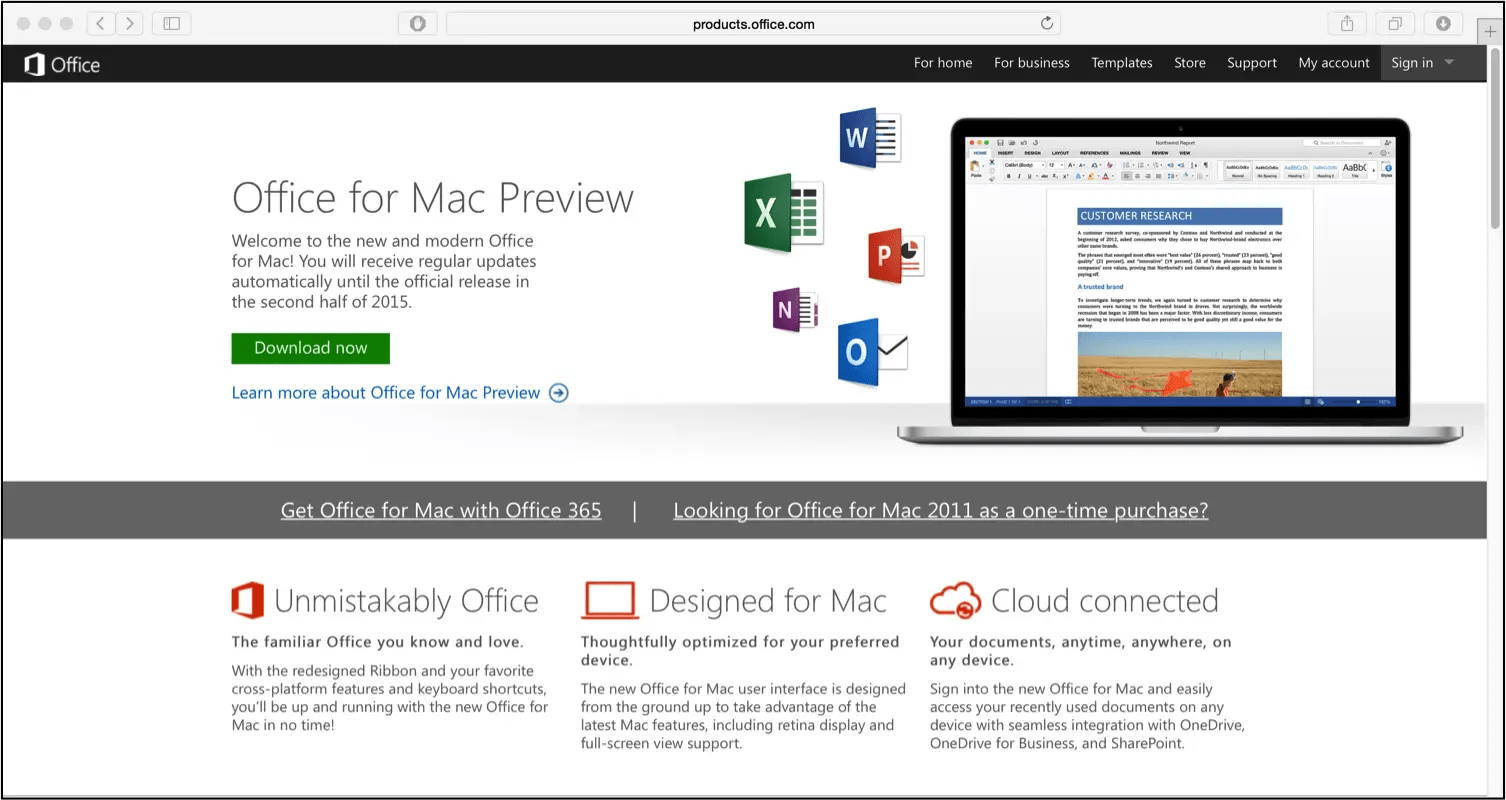The height and width of the screenshot is (800, 1506).
Task: Click the green Download now button
Action: coord(310,348)
